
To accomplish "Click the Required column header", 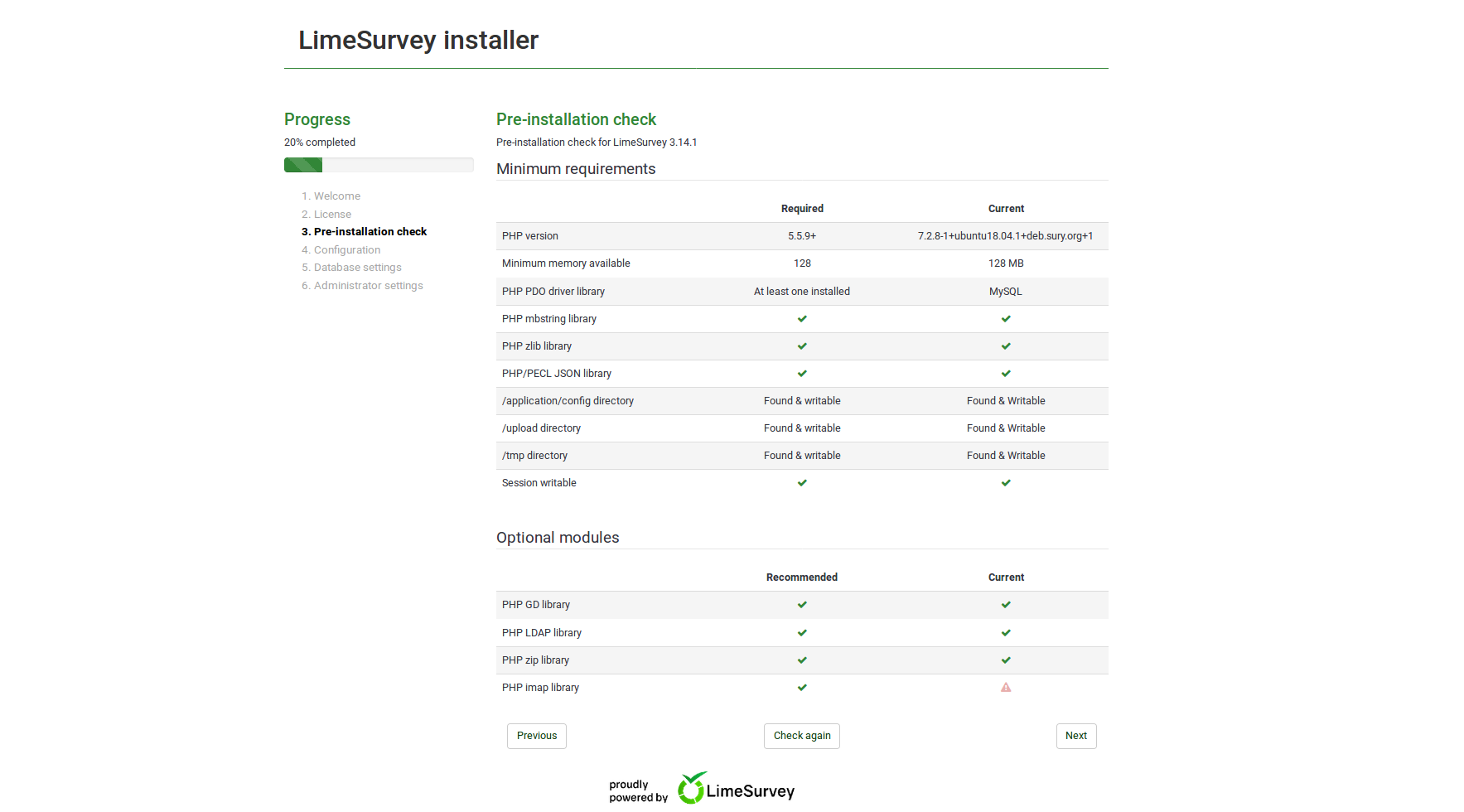I will 802,209.
